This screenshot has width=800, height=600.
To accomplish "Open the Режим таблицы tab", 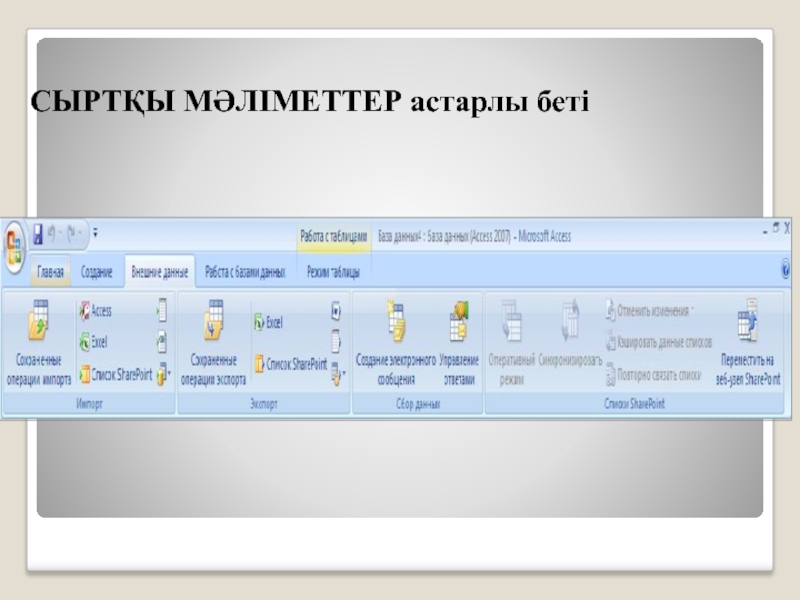I will pyautogui.click(x=333, y=272).
